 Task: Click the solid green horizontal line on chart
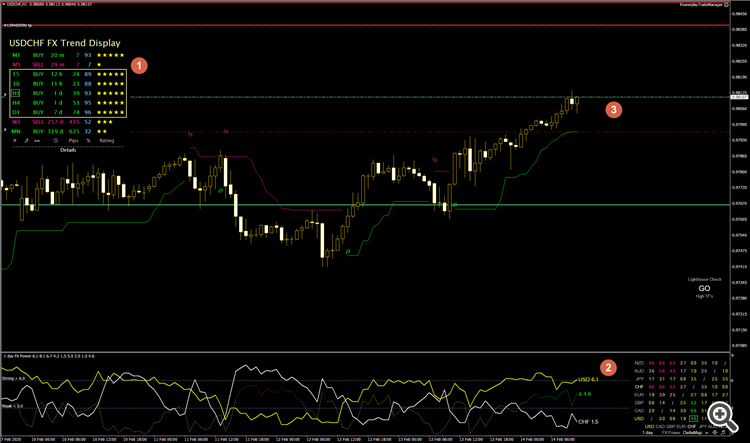pyautogui.click(x=365, y=205)
